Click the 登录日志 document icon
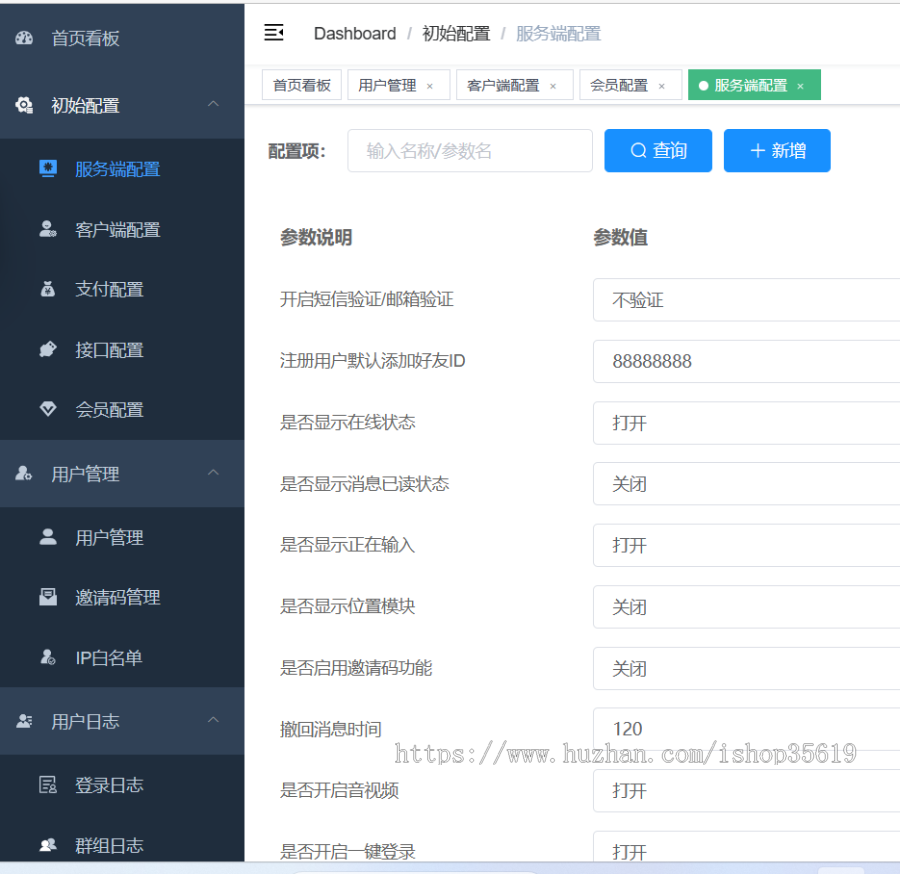900x874 pixels. pos(48,784)
